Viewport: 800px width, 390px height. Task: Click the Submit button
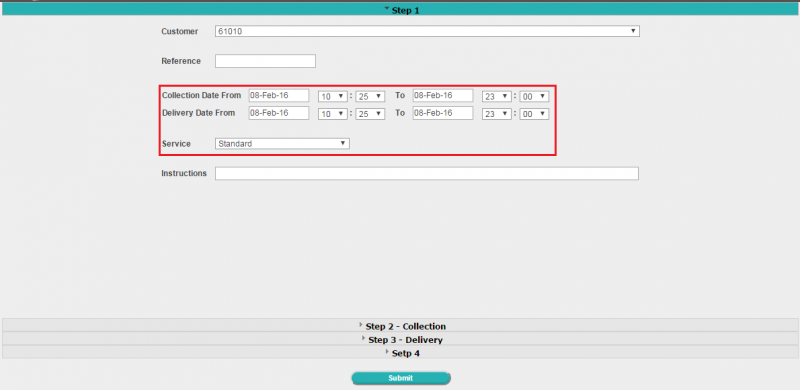(x=401, y=378)
